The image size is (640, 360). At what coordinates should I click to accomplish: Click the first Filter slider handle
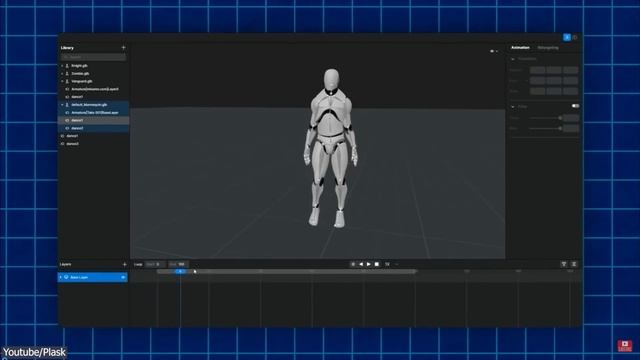pos(560,118)
